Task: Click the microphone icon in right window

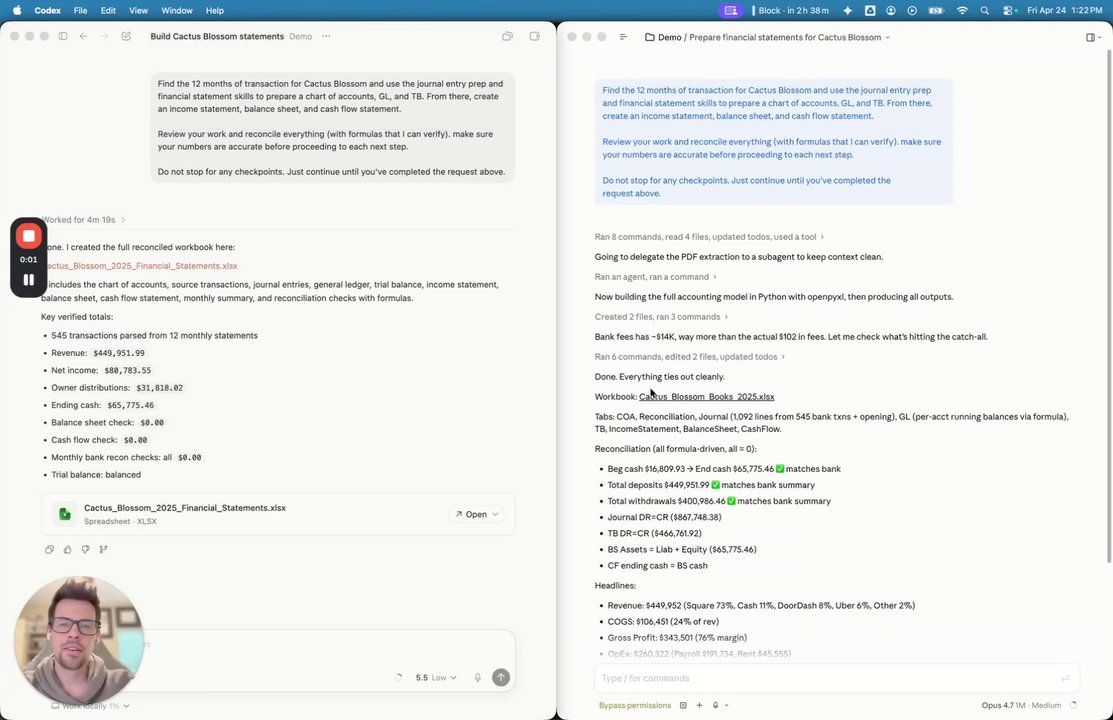Action: point(716,705)
